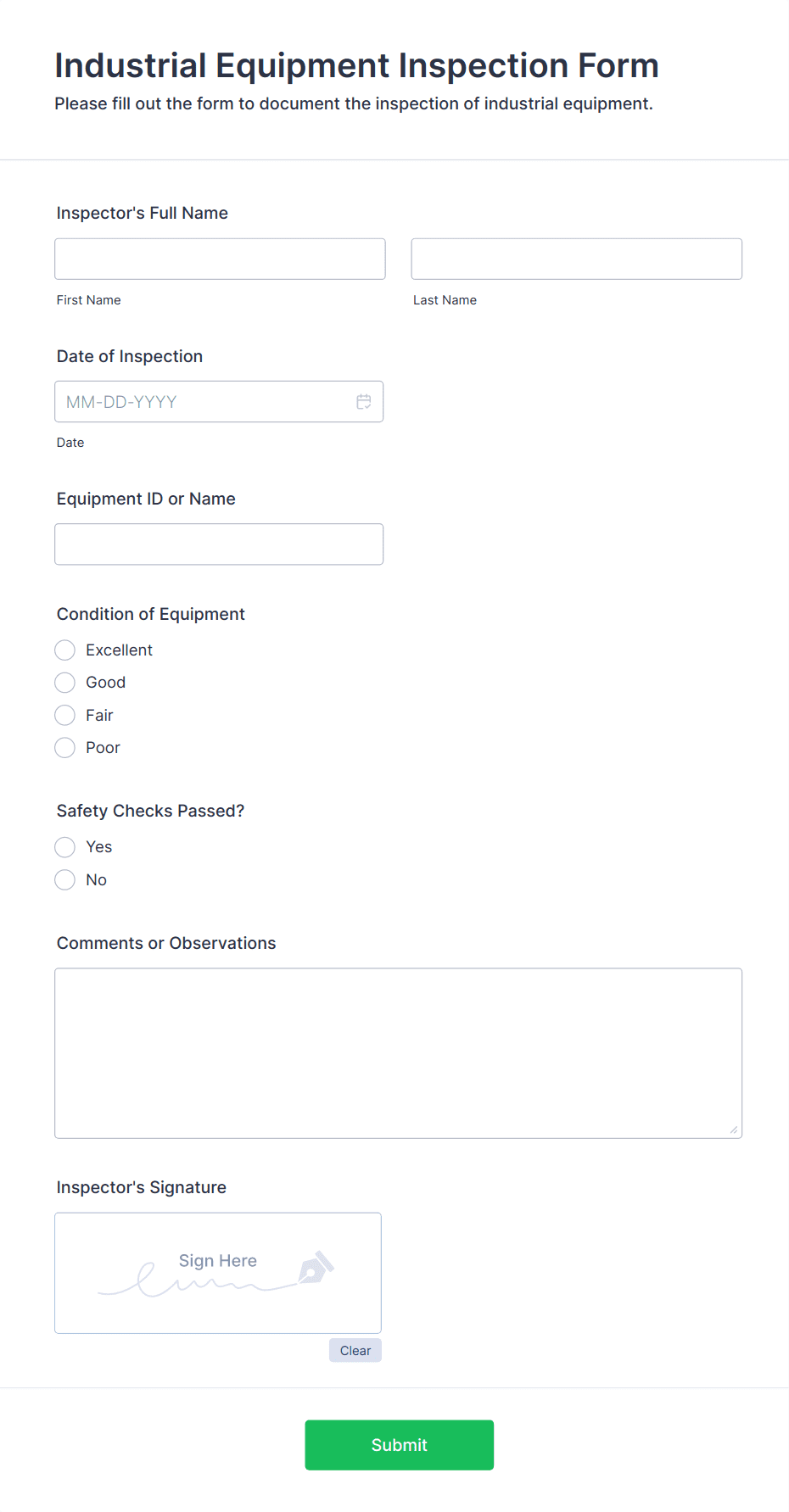Screen dimensions: 789x1512
Task: Click the Clear signature button
Action: tap(355, 1350)
